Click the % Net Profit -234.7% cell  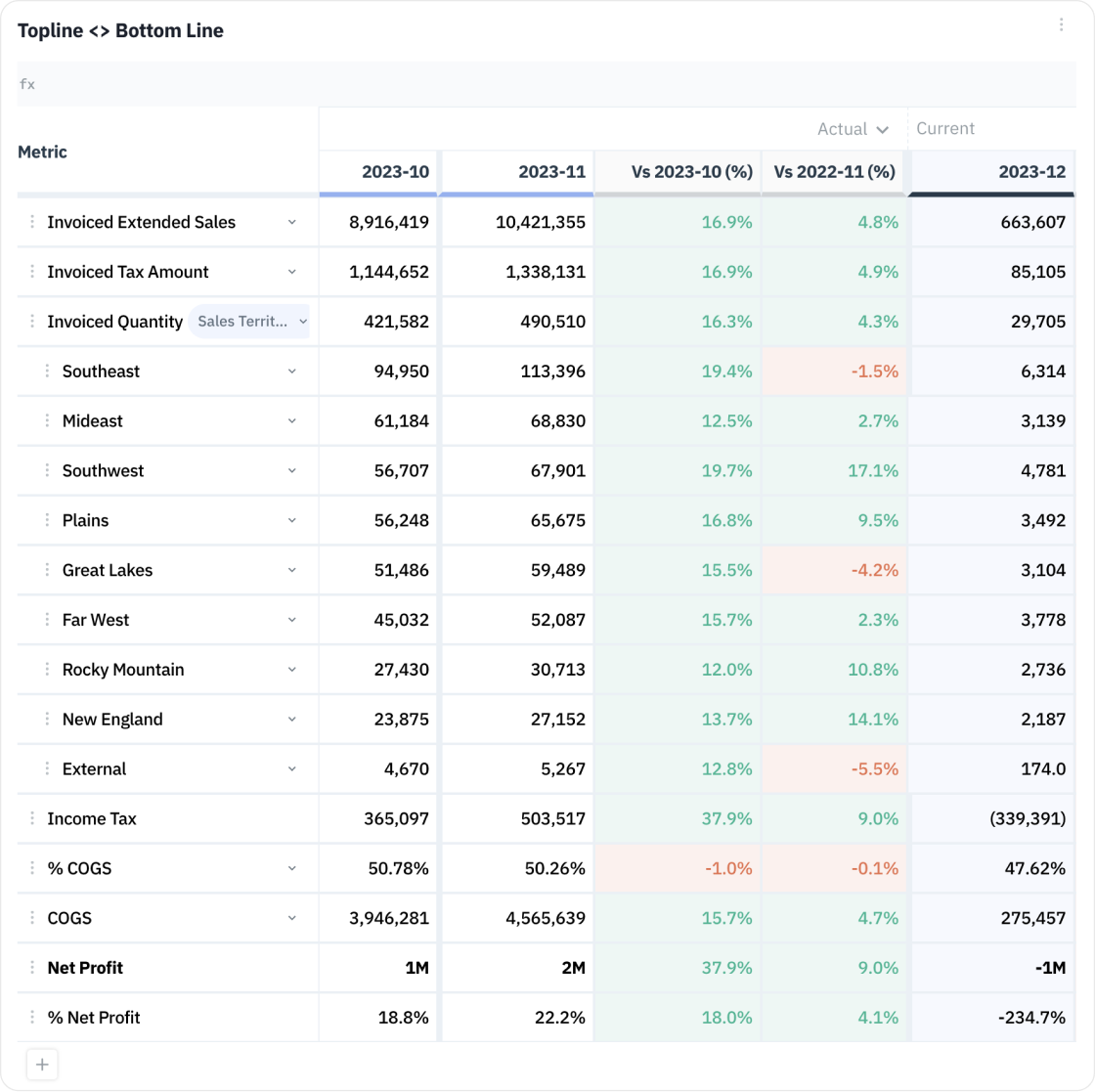[991, 1018]
